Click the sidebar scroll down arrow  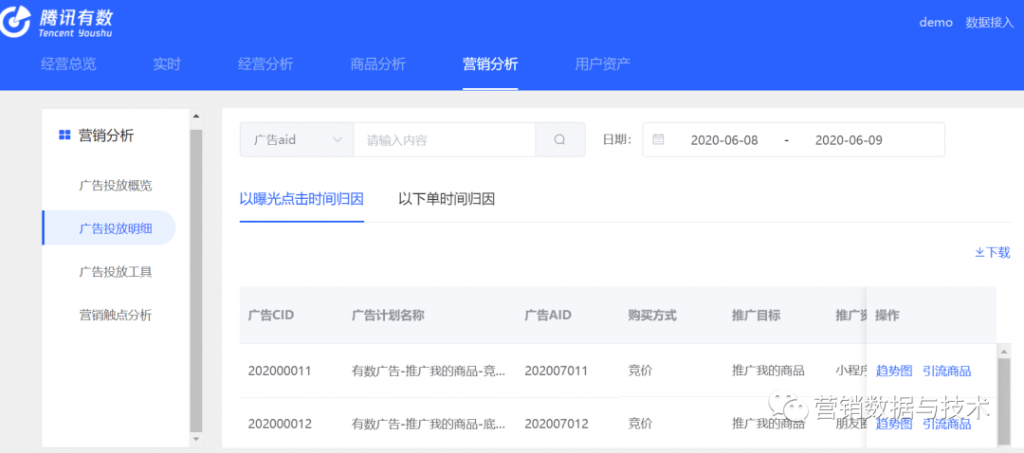196,438
